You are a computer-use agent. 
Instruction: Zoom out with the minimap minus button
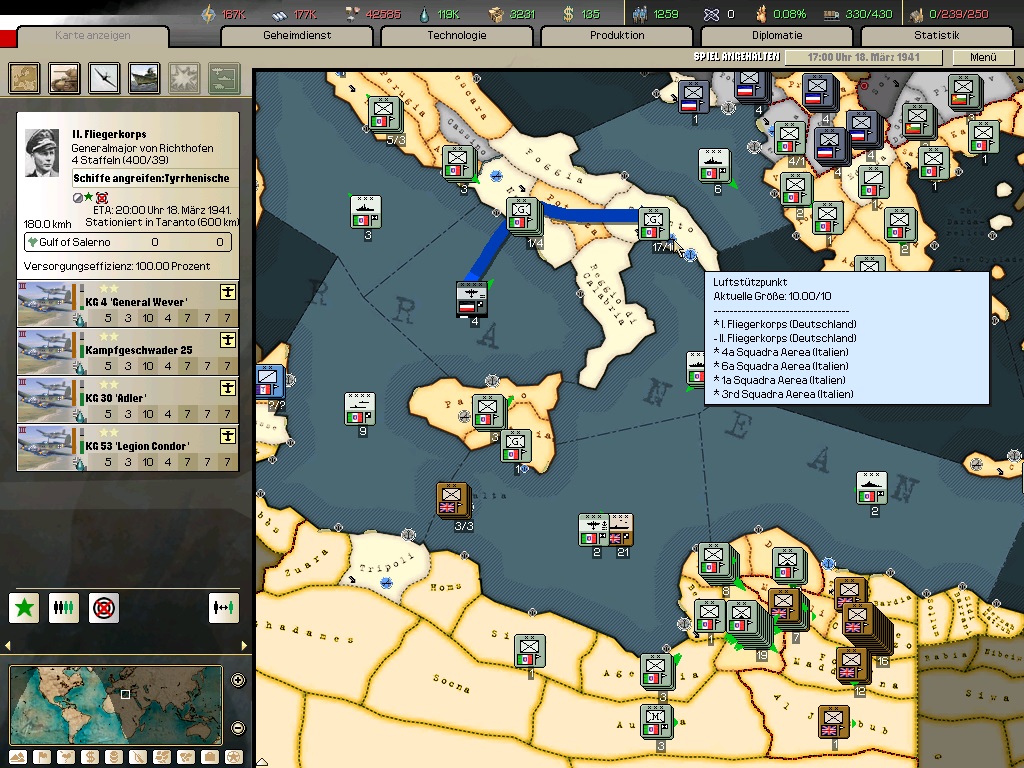pos(238,728)
